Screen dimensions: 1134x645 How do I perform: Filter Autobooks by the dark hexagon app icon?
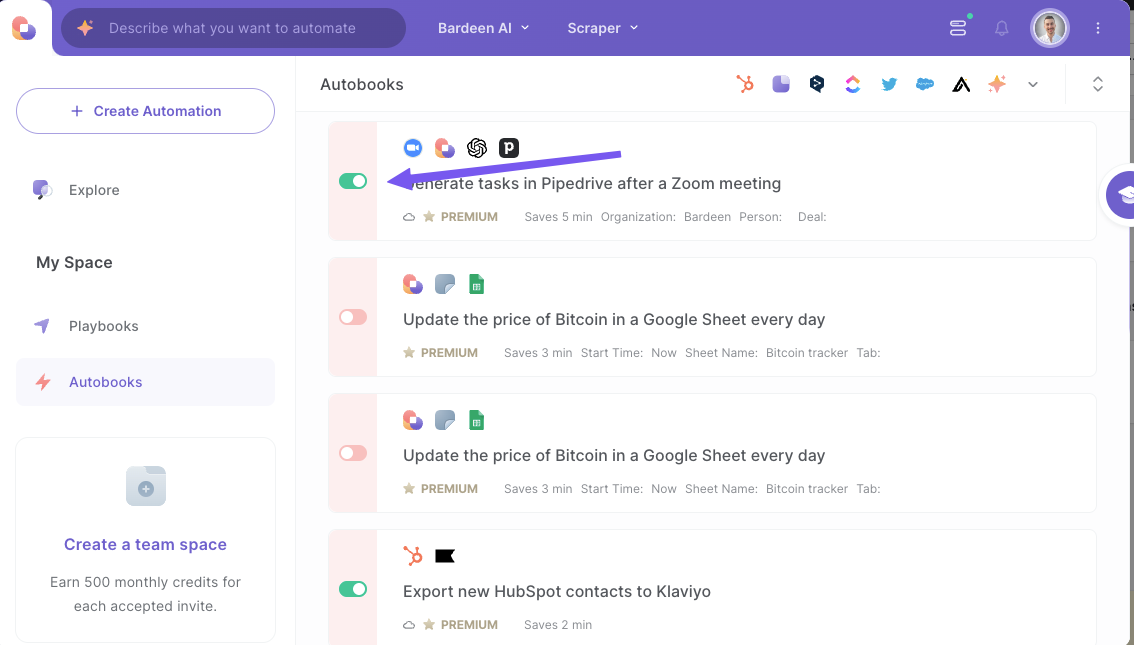tap(817, 84)
